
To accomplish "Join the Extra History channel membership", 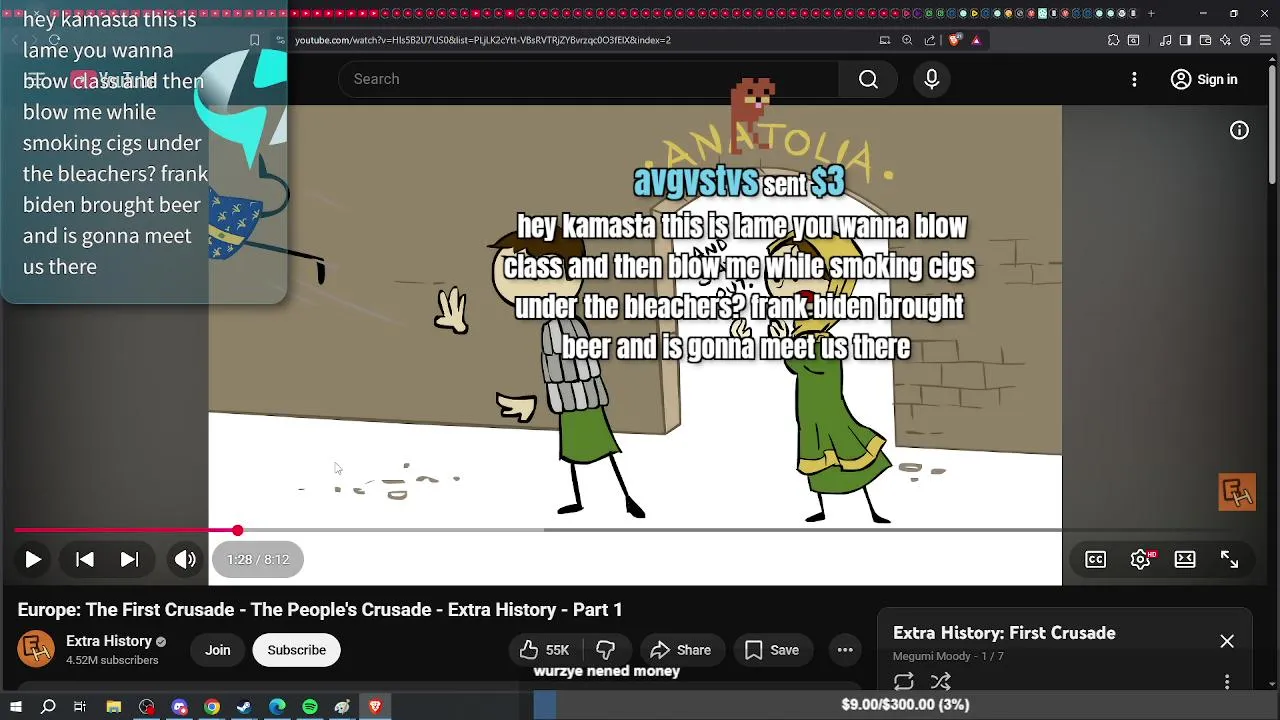I will click(218, 650).
